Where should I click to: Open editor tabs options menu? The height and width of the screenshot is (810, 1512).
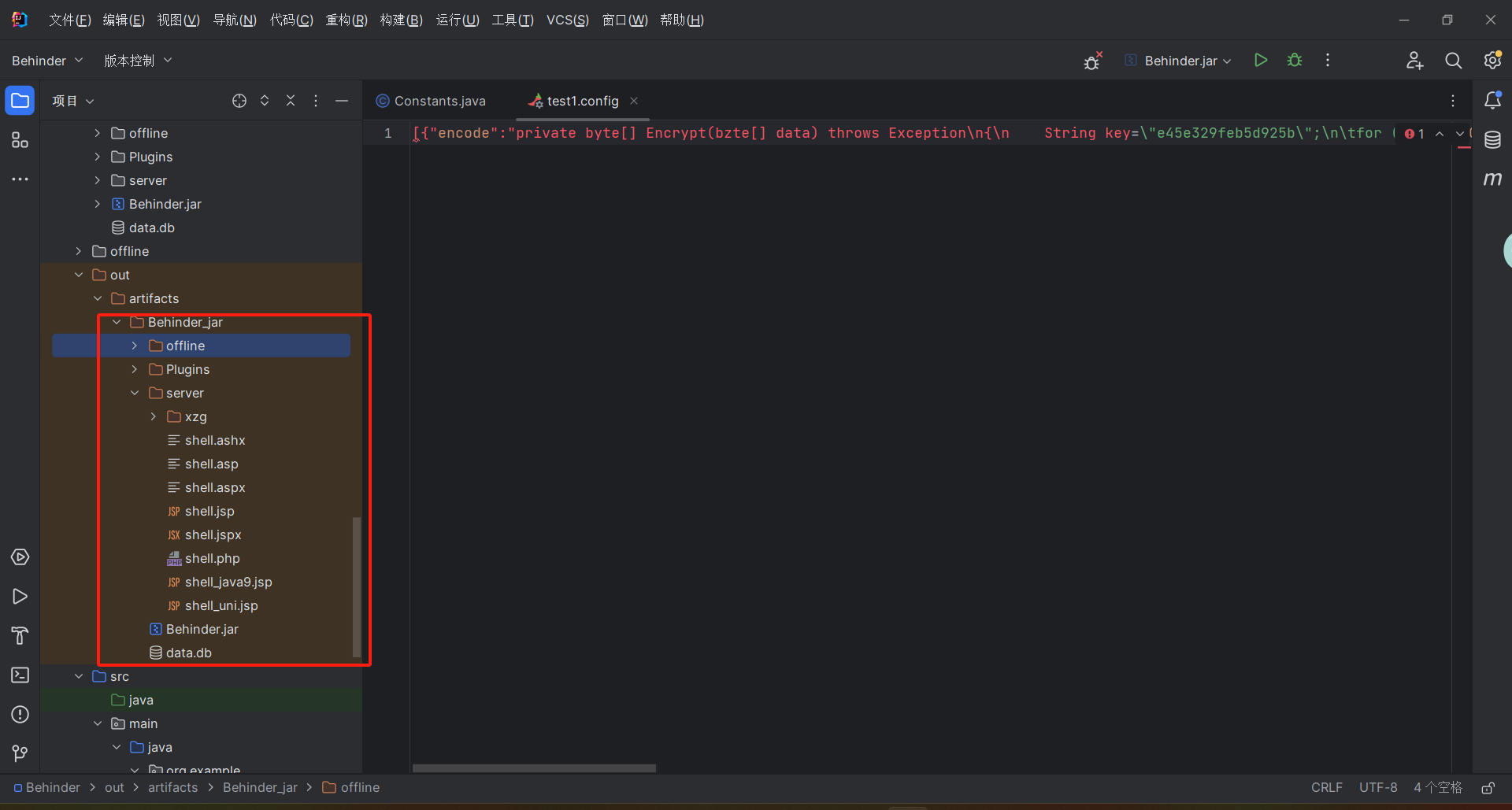point(1453,101)
